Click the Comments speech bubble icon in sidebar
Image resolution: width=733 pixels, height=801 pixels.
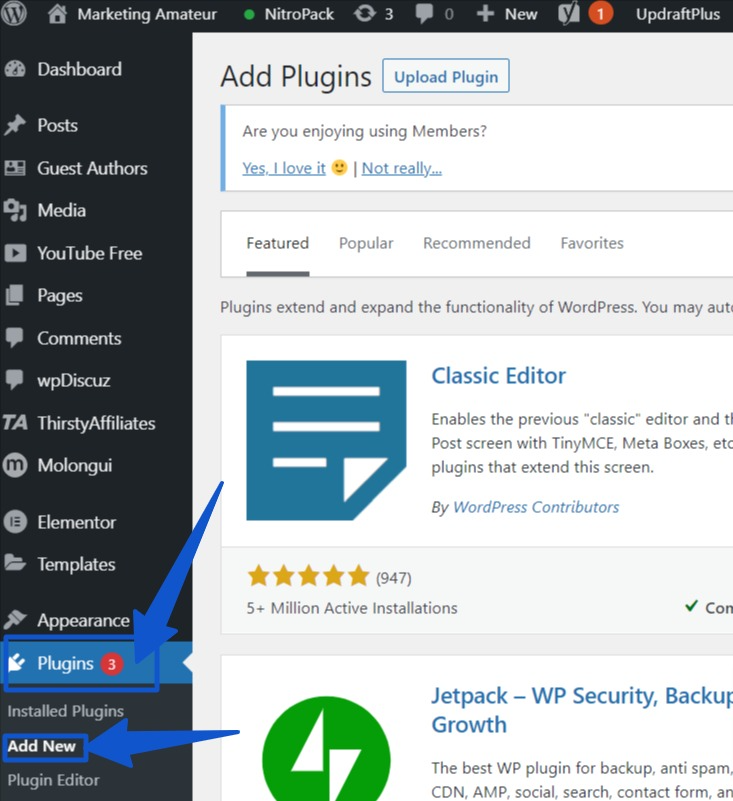point(15,338)
